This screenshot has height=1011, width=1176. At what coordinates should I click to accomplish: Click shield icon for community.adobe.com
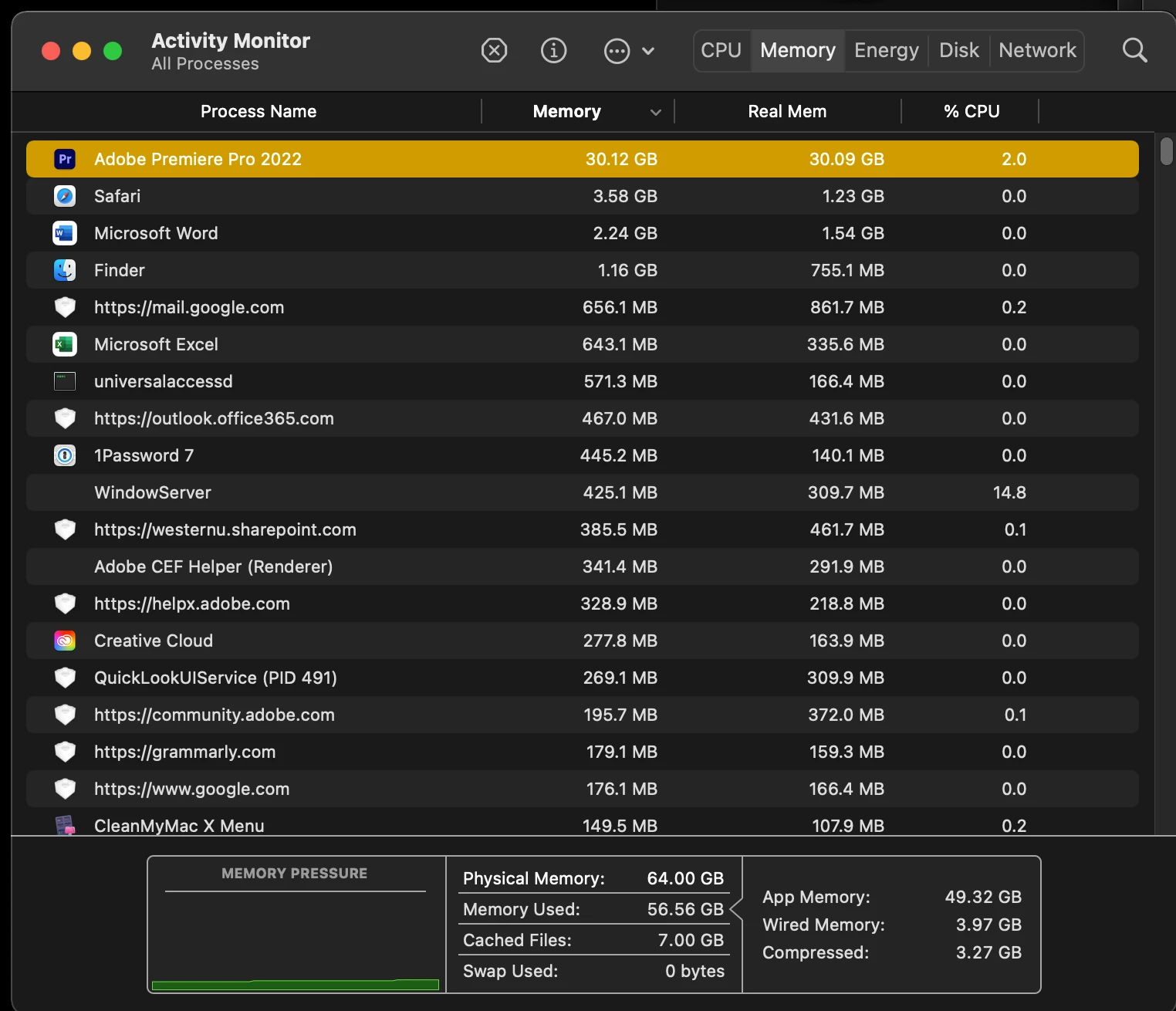[66, 715]
